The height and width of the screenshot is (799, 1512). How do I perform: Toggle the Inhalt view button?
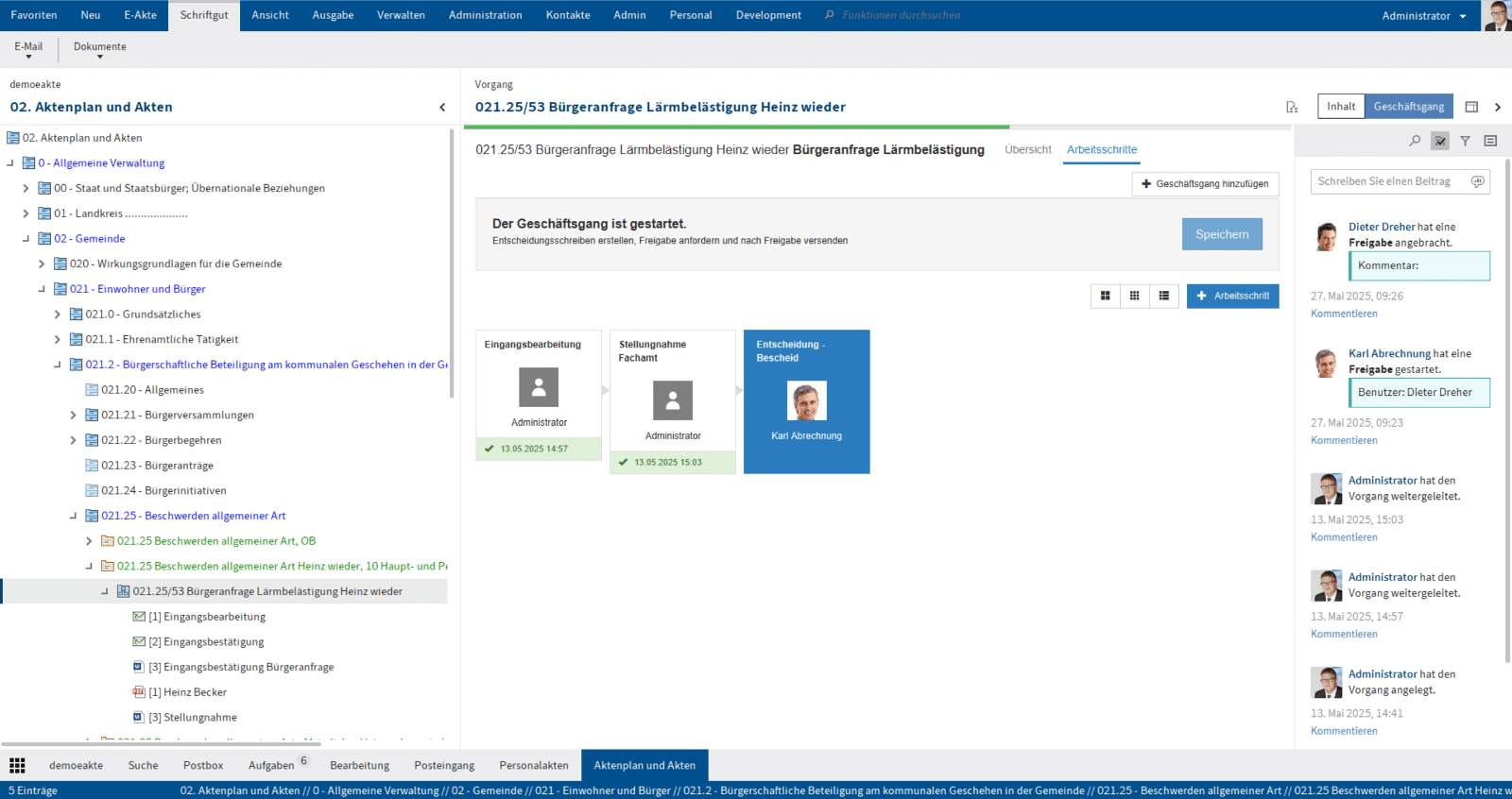[x=1341, y=107]
